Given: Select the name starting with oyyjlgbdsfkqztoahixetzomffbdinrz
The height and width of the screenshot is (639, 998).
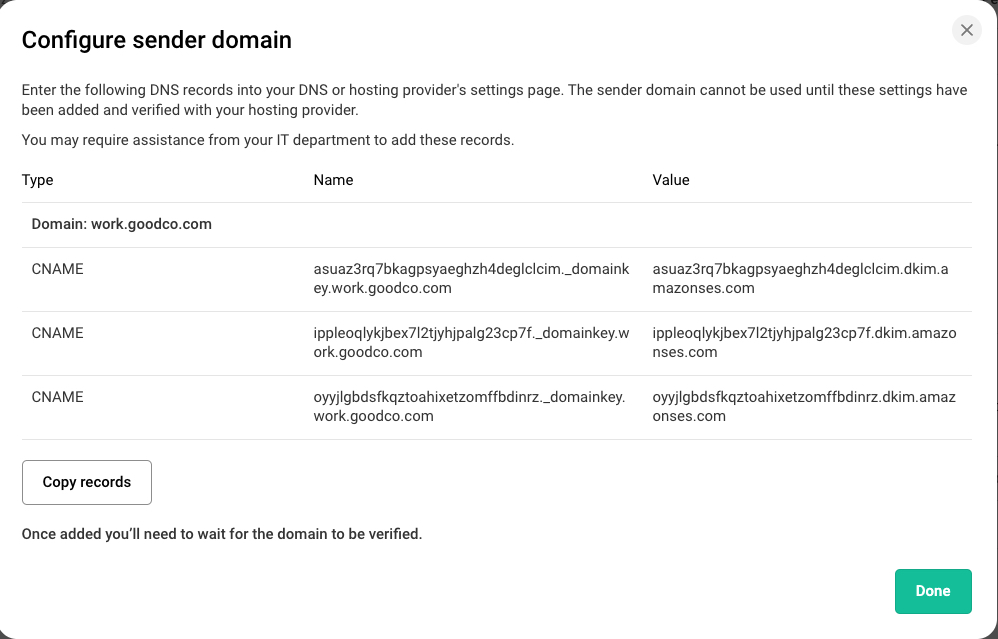Looking at the screenshot, I should click(x=470, y=406).
